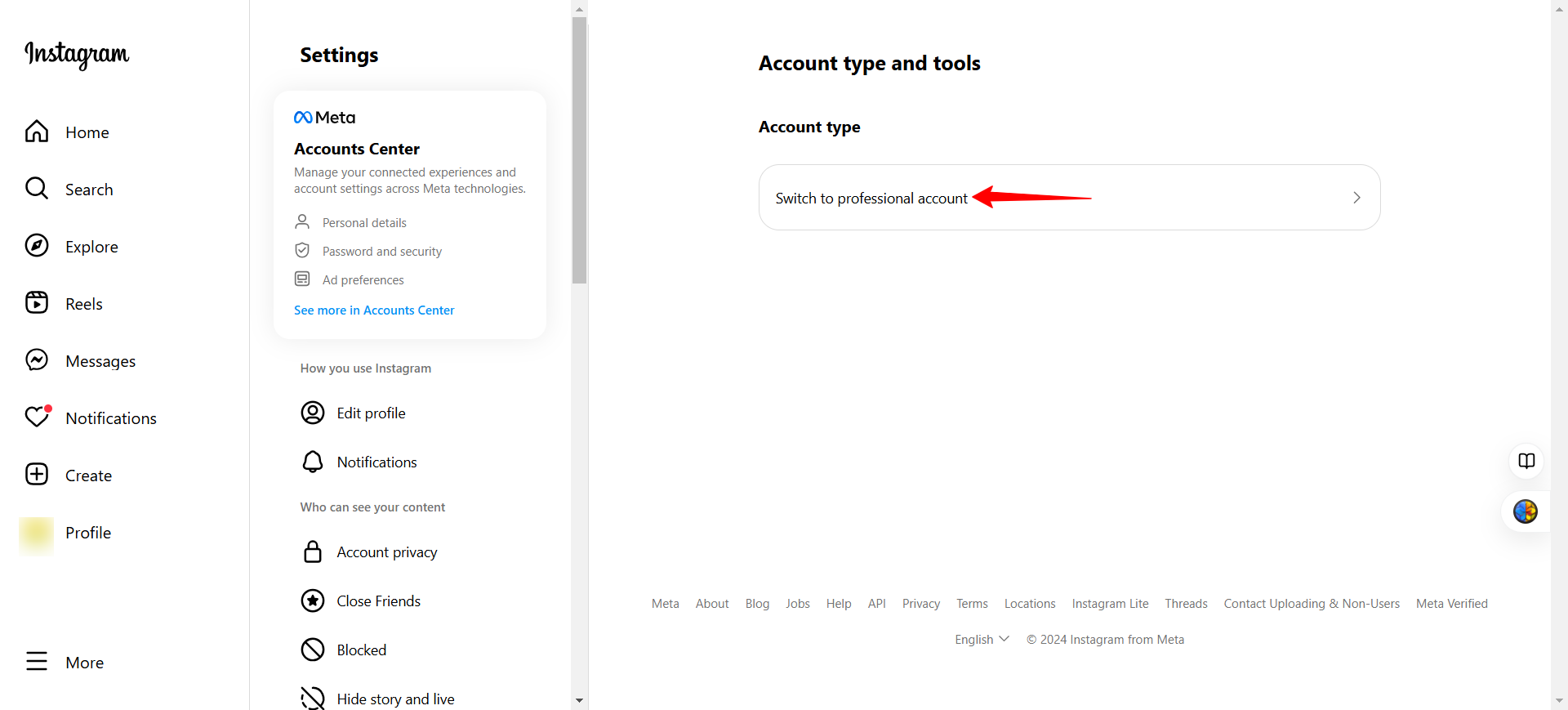Open Messages via messenger icon
This screenshot has width=1568, height=710.
tap(37, 360)
